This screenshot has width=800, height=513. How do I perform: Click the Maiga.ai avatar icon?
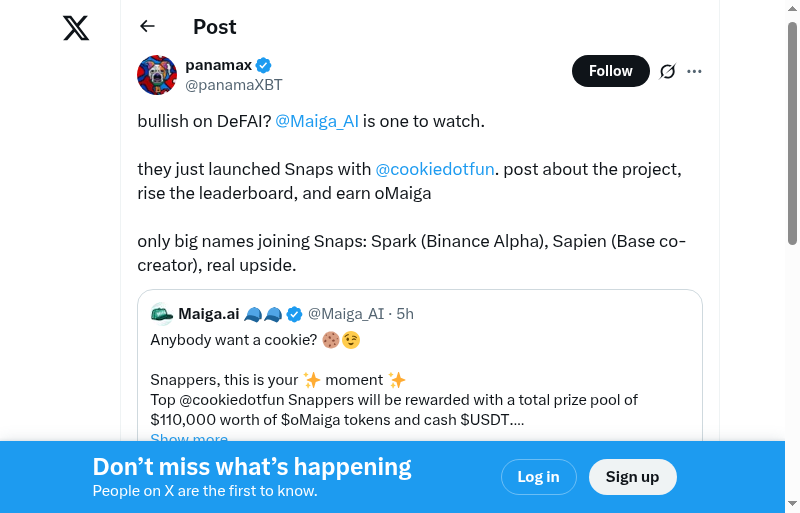pos(162,314)
